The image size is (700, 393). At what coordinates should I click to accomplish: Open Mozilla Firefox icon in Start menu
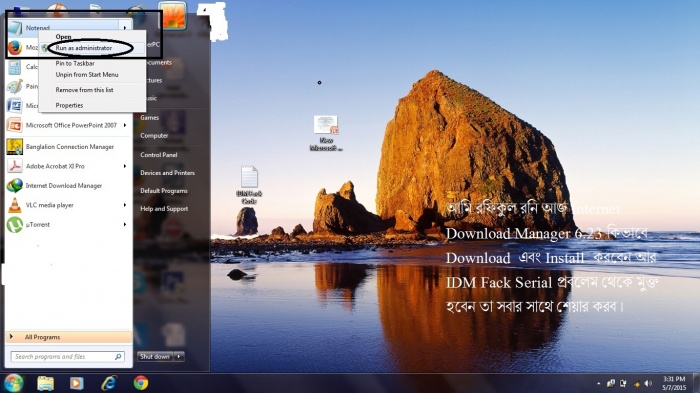(x=15, y=47)
